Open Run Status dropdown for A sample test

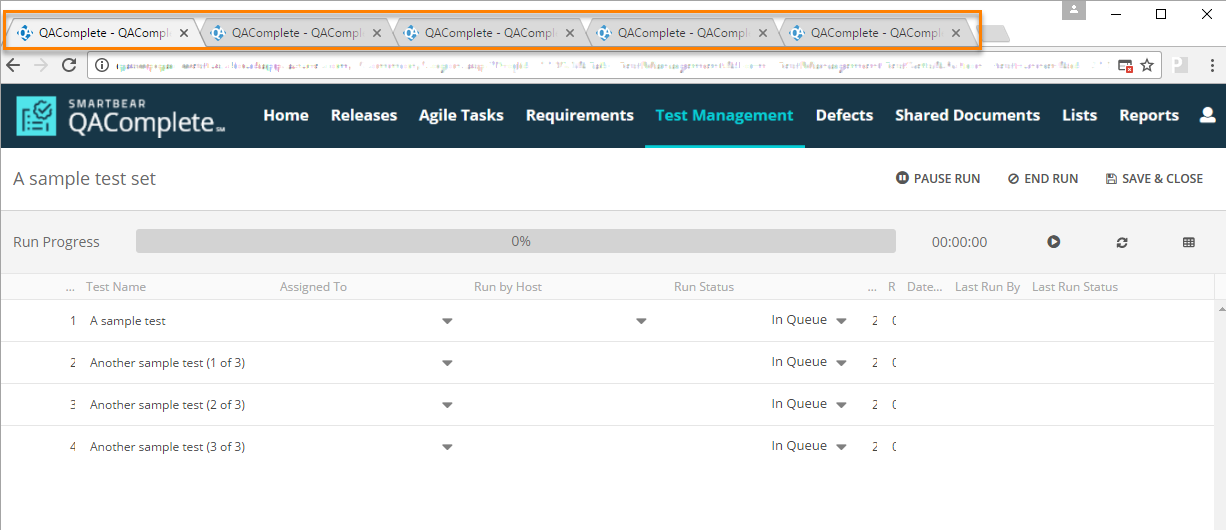[x=841, y=321]
